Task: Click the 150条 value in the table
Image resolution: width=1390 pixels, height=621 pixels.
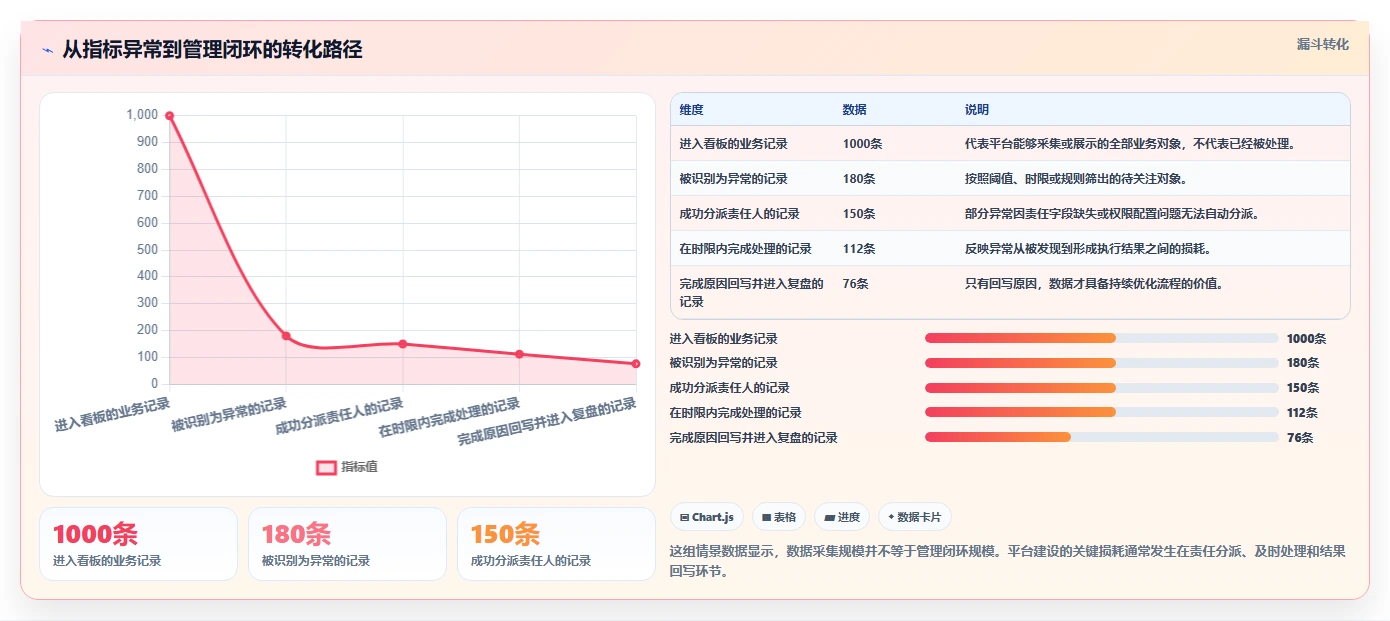Action: (859, 214)
